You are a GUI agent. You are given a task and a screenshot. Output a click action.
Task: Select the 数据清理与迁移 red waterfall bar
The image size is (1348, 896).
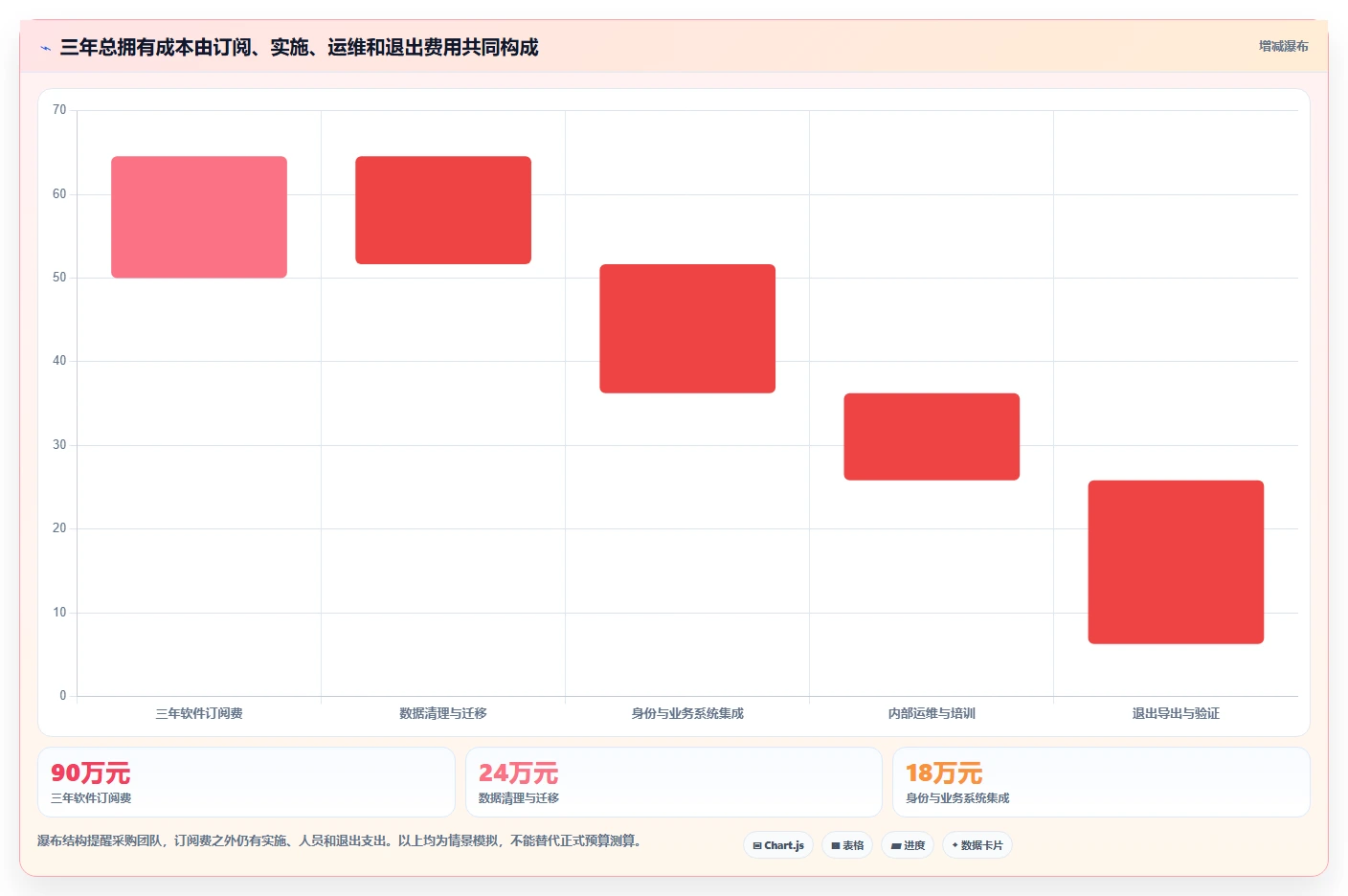[x=443, y=211]
